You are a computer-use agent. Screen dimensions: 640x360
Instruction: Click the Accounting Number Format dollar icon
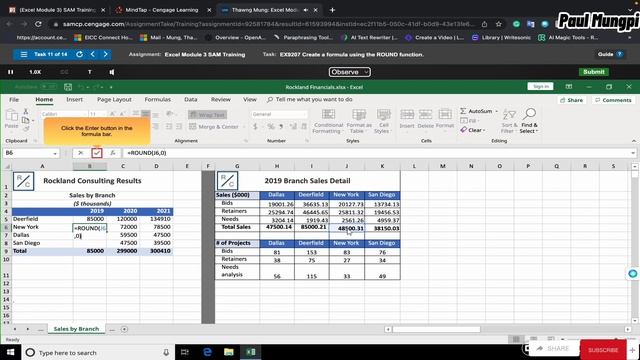pos(255,127)
